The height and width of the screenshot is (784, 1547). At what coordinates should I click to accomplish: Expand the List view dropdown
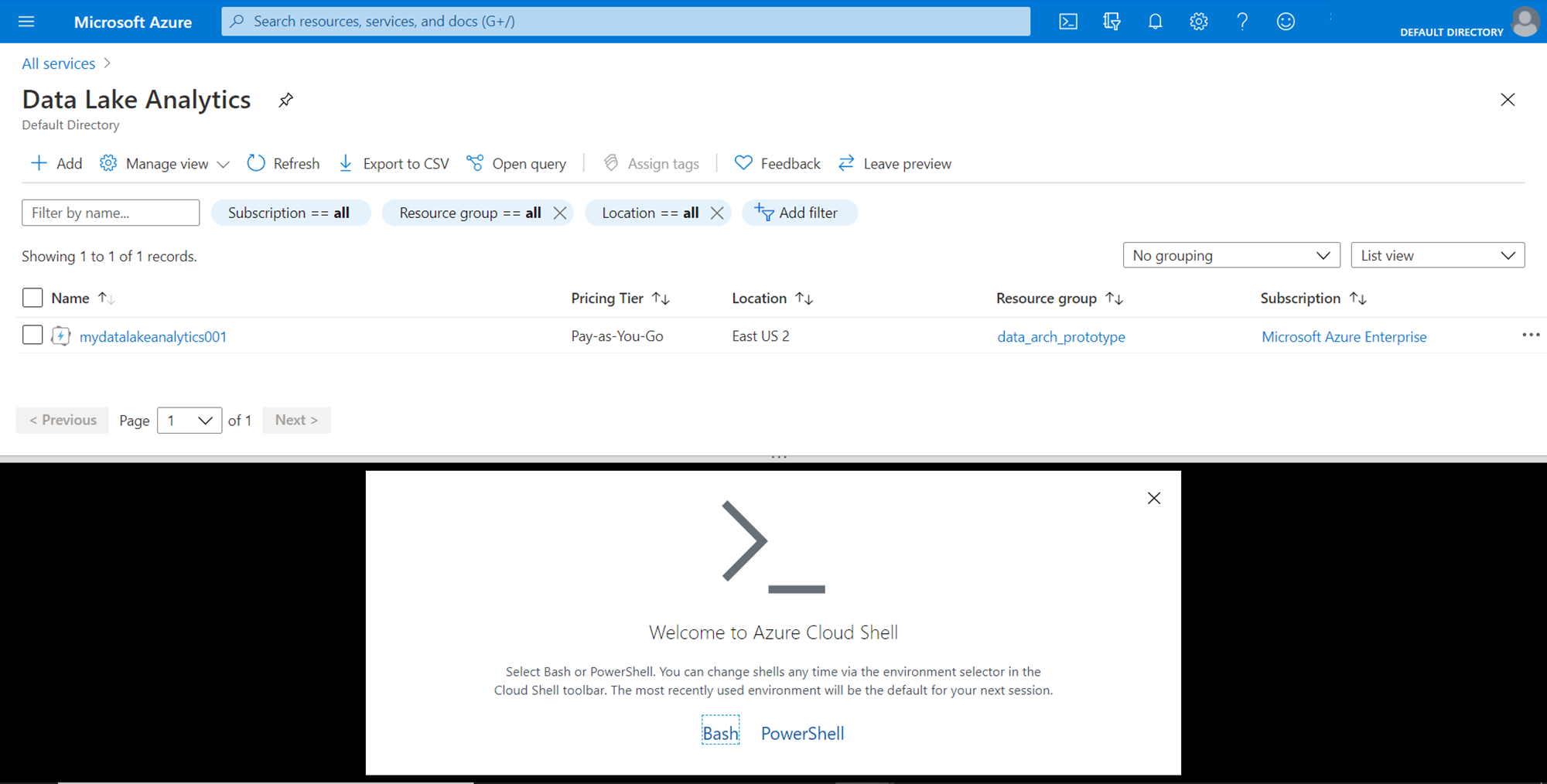(1437, 255)
